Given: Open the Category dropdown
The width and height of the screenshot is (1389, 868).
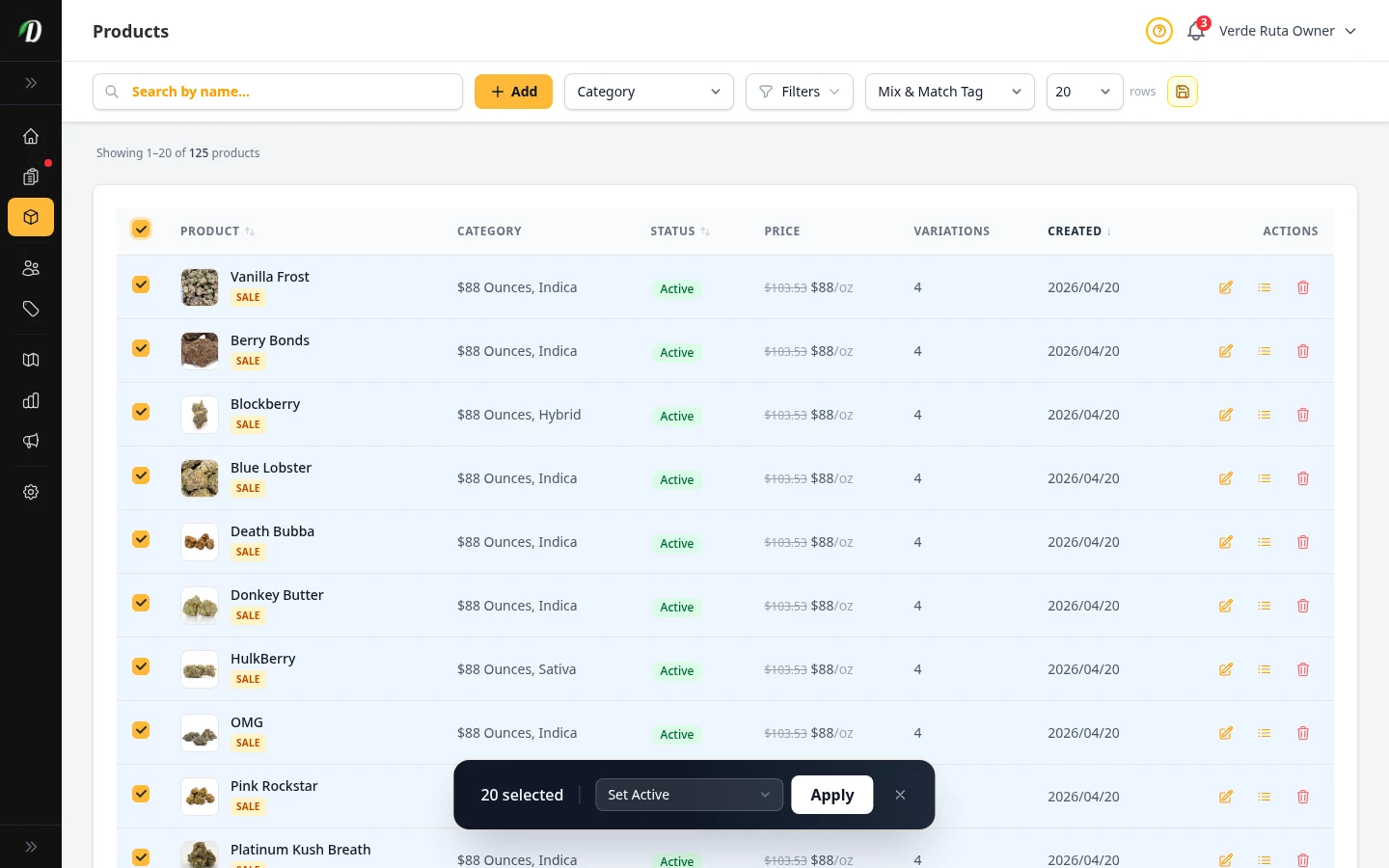Looking at the screenshot, I should [648, 92].
